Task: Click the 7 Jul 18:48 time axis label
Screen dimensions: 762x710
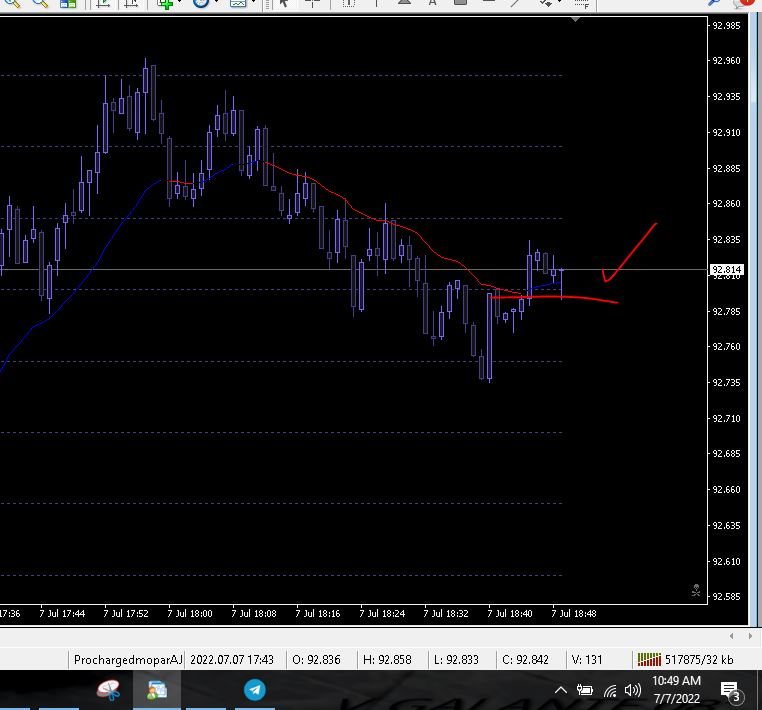Action: (574, 614)
